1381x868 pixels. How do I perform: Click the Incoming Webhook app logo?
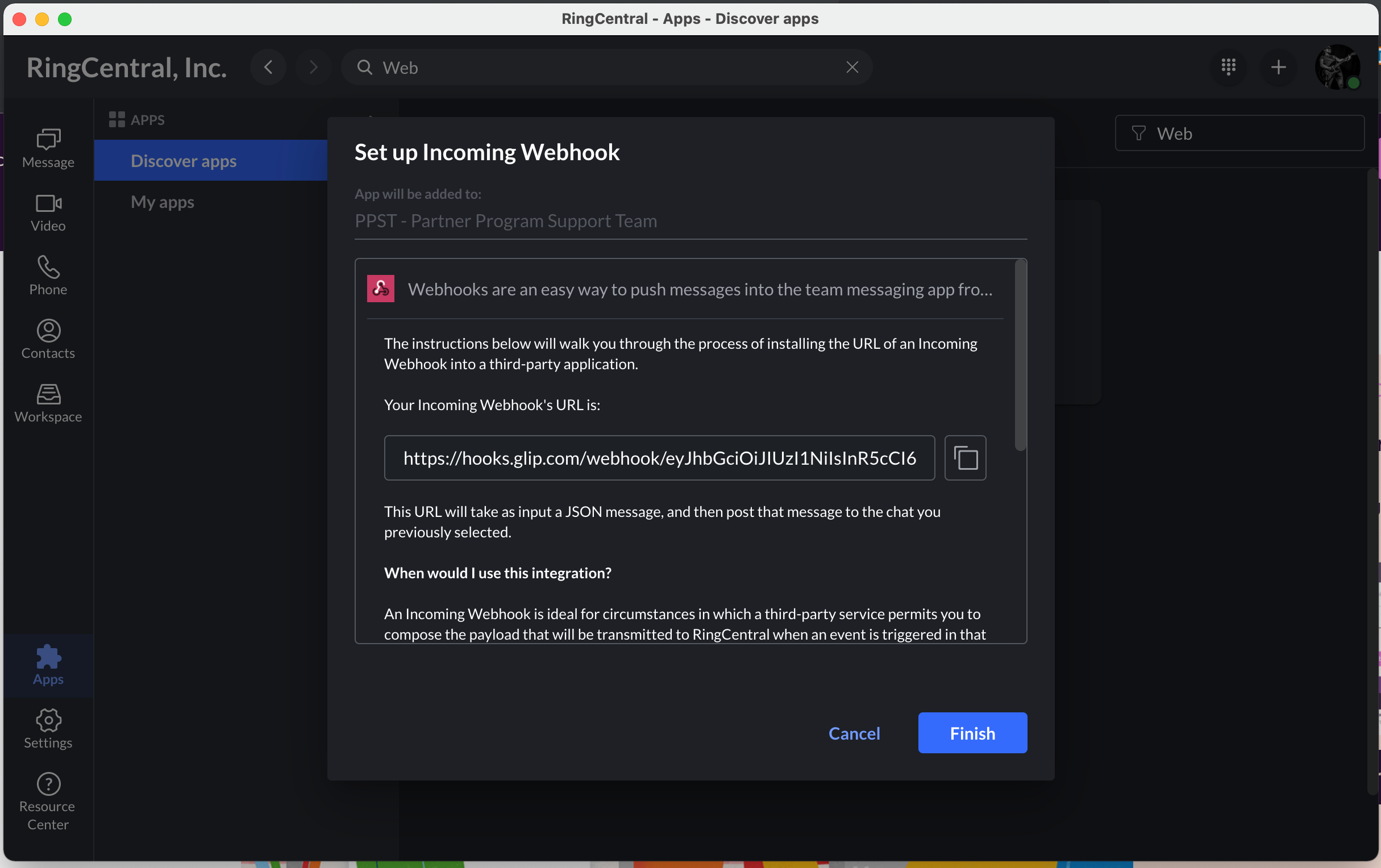(381, 289)
